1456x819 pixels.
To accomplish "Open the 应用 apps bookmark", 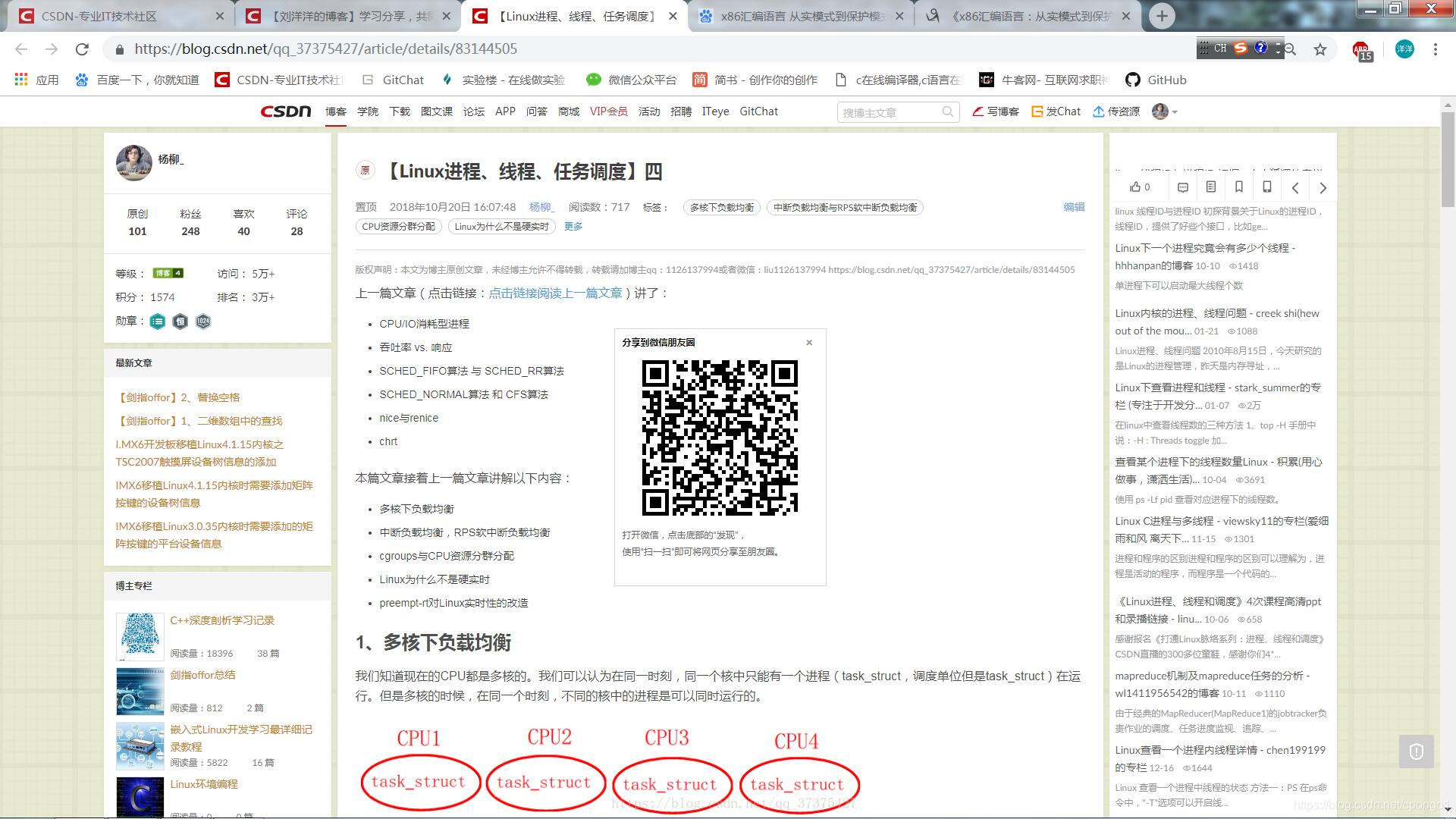I will [36, 80].
